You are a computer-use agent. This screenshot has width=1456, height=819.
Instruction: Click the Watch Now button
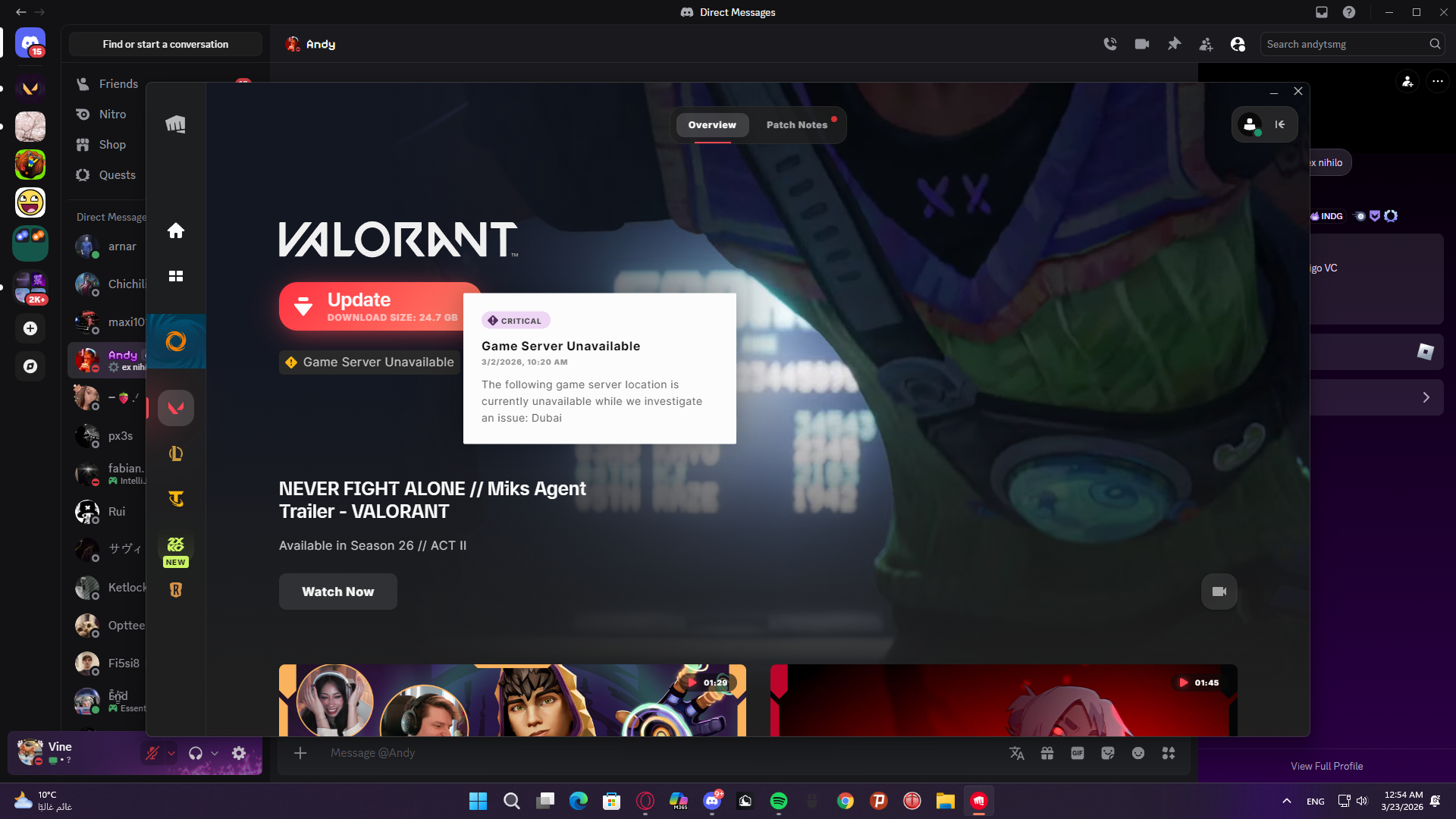pos(337,591)
